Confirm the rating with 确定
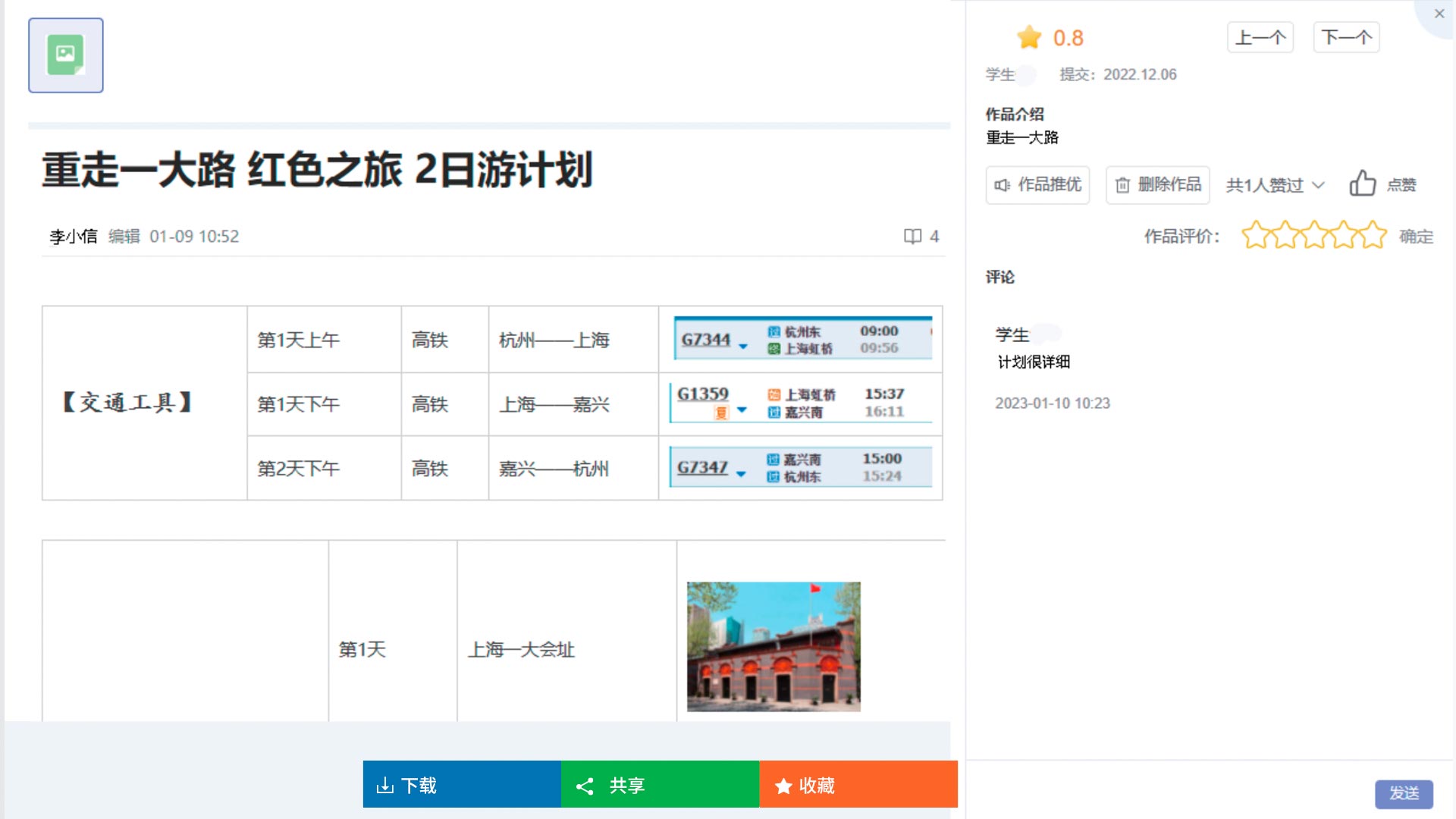The image size is (1456, 819). 1416,237
